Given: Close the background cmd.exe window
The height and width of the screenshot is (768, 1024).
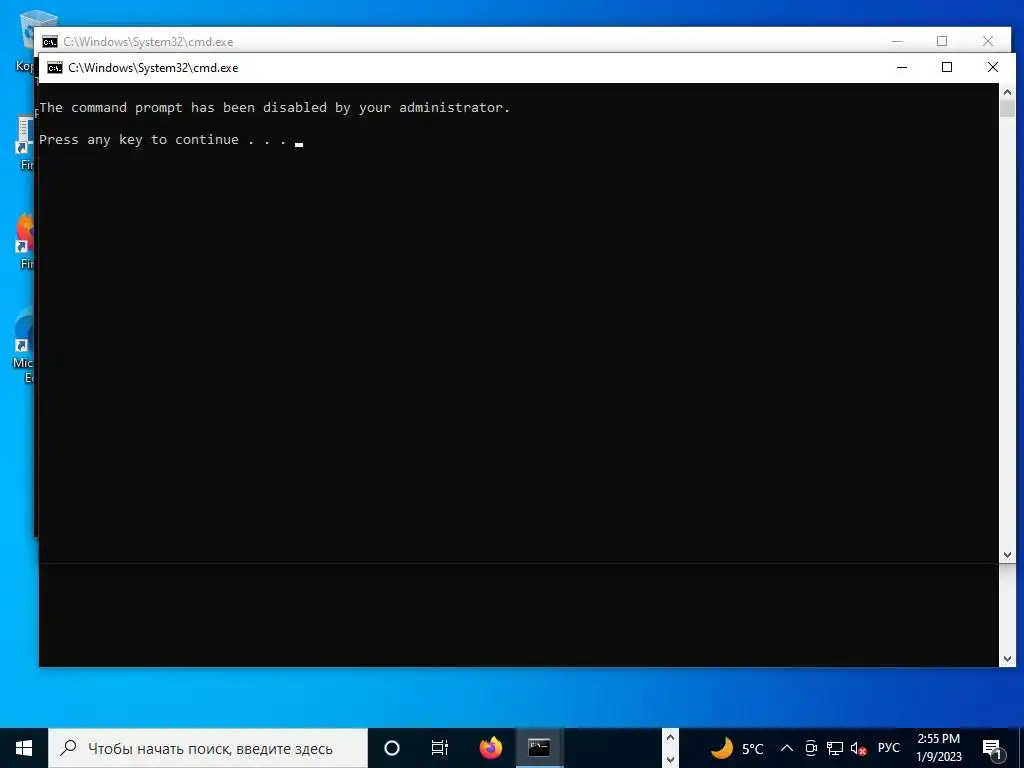Looking at the screenshot, I should point(988,41).
